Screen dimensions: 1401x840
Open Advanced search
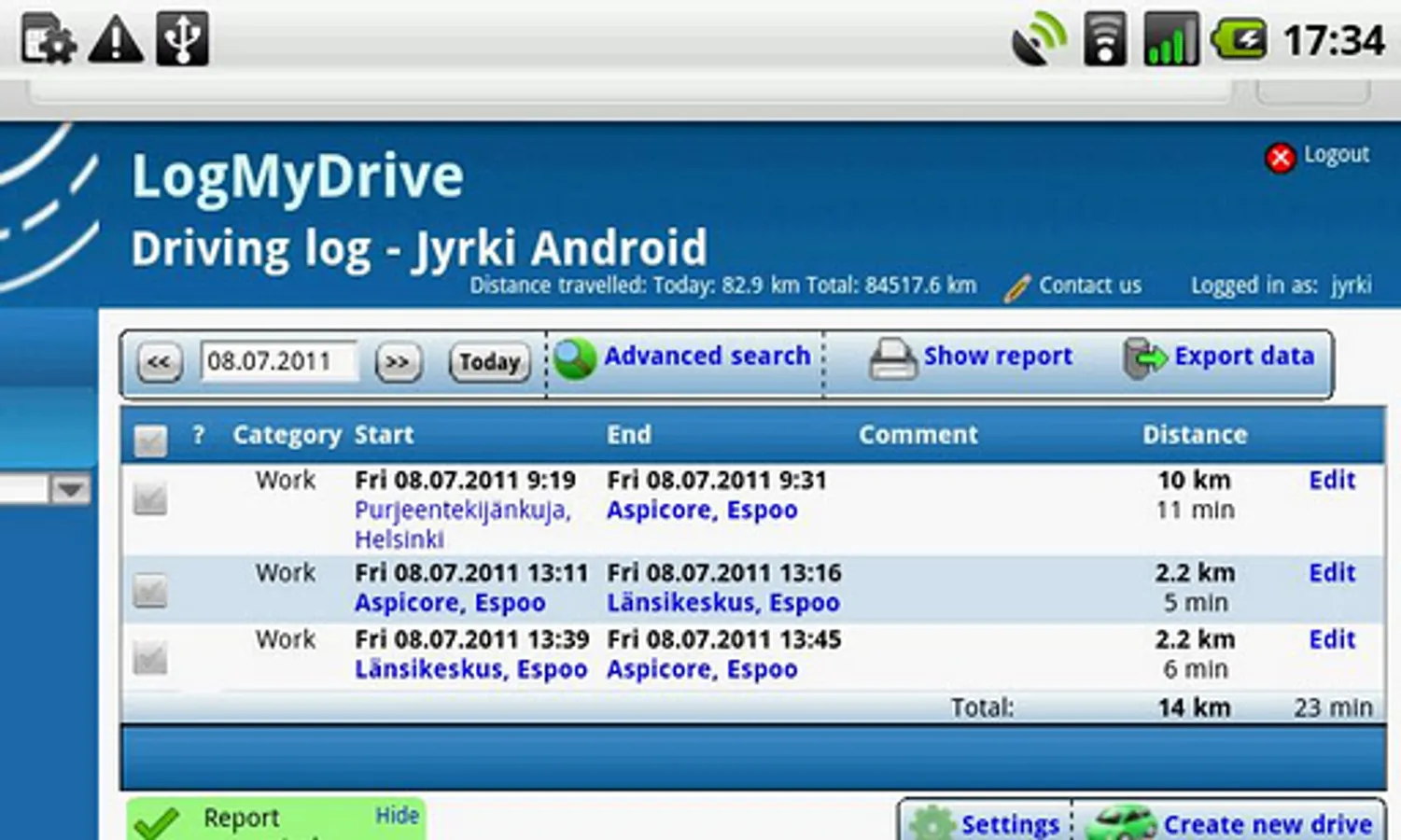(x=707, y=356)
